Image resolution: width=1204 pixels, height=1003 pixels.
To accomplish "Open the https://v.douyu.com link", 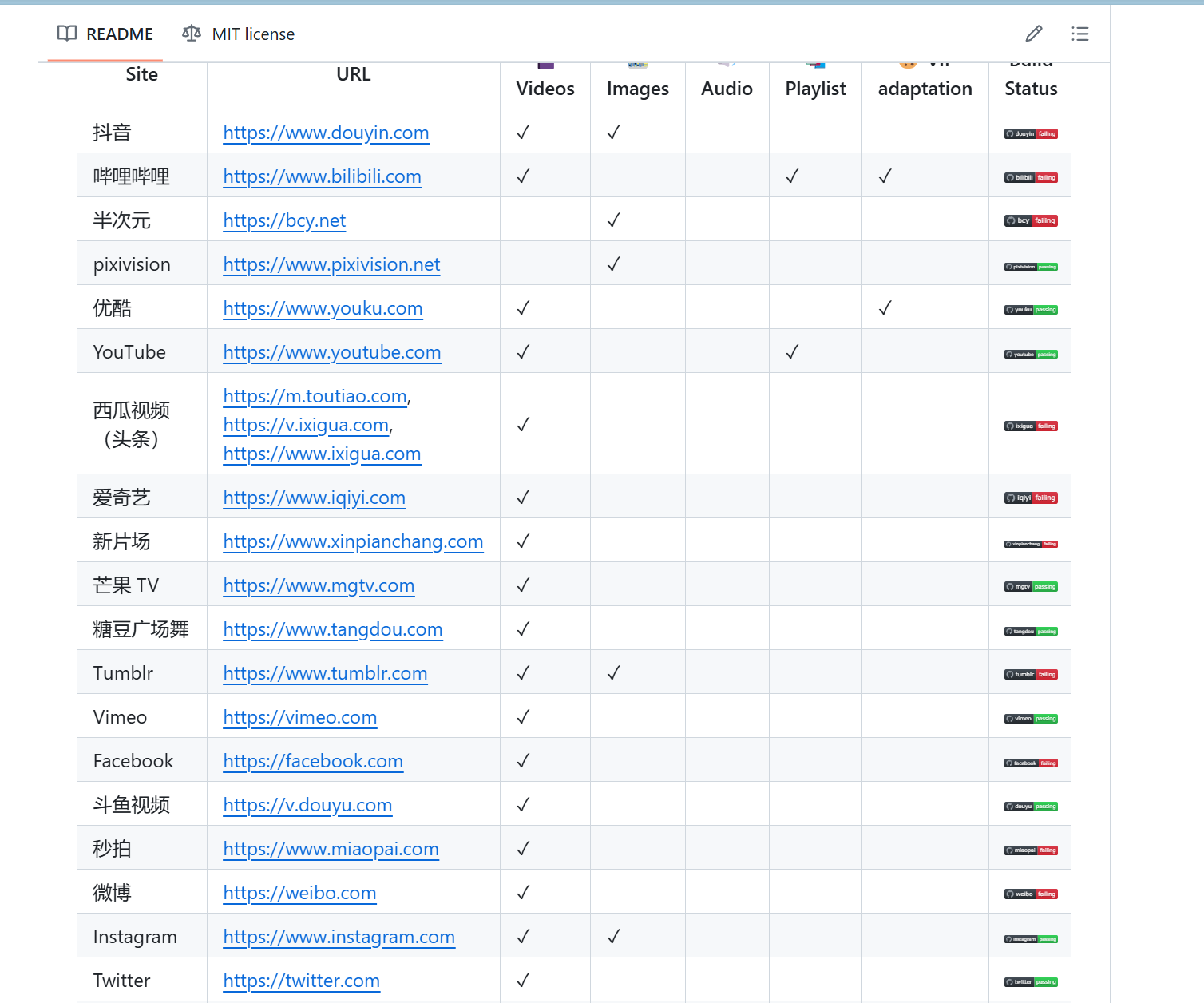I will point(307,805).
